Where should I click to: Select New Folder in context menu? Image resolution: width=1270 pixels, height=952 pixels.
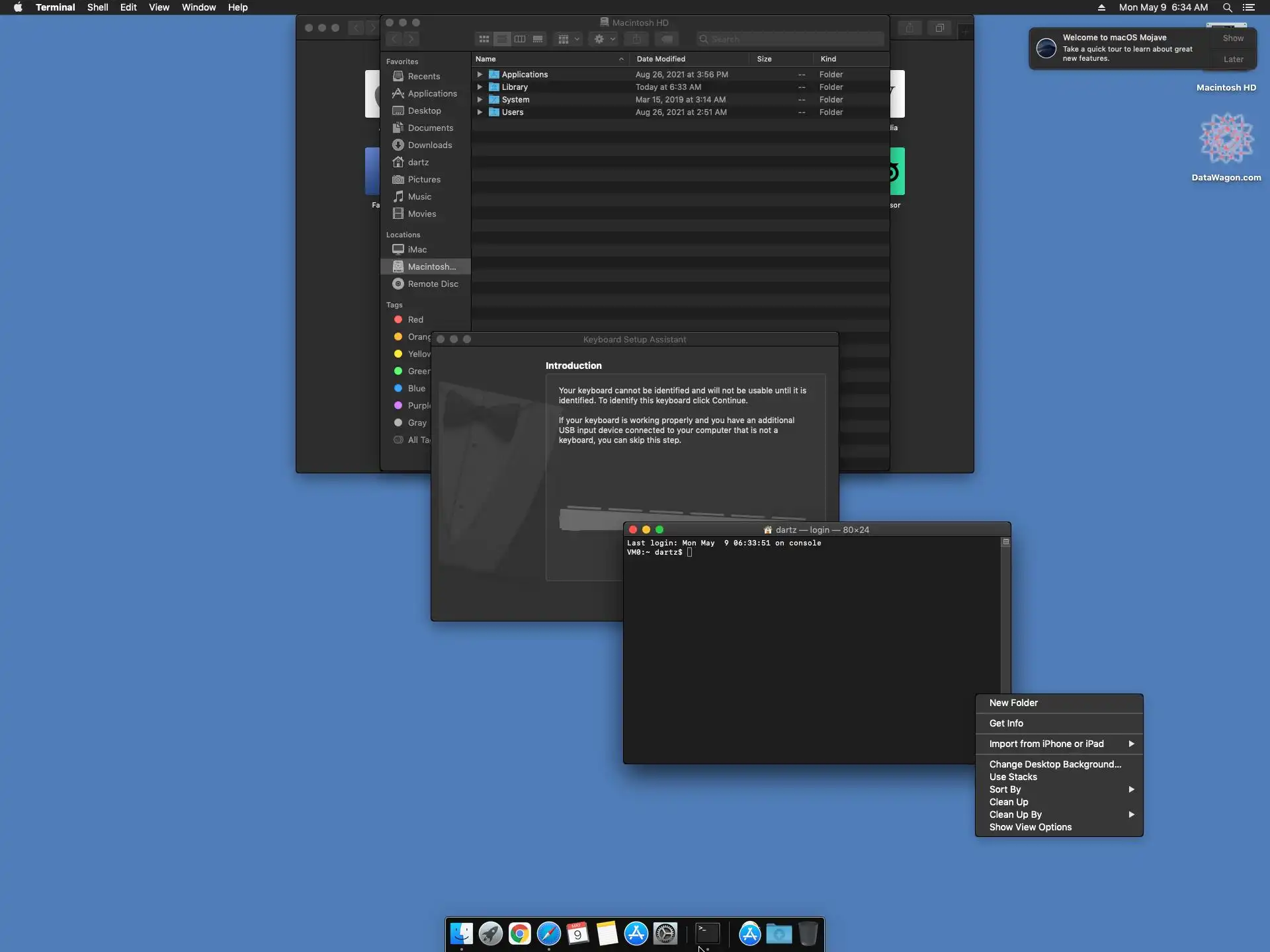tap(1013, 703)
